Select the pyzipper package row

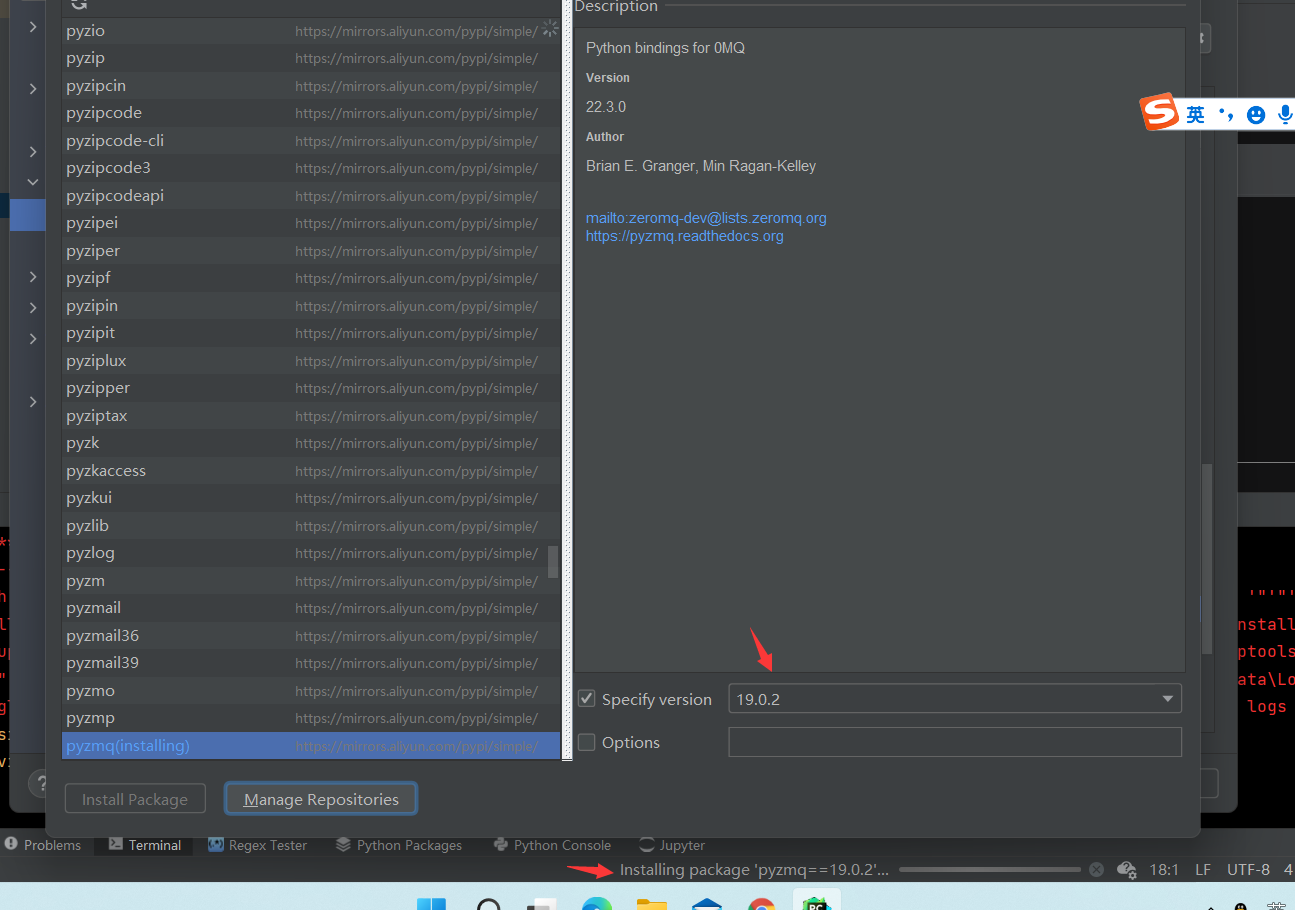click(311, 388)
